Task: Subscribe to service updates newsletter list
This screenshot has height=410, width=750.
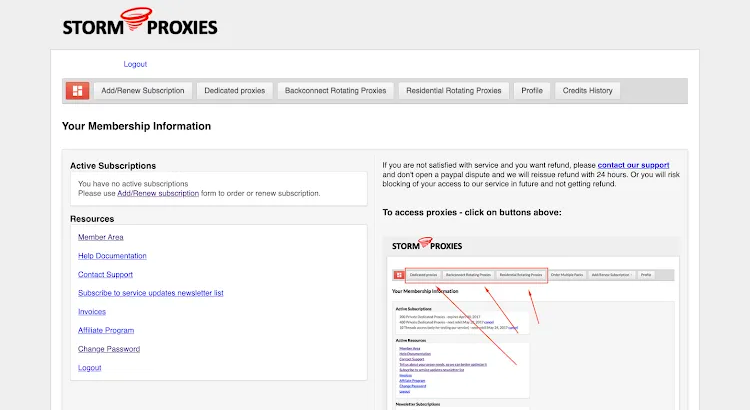Action: click(x=151, y=293)
